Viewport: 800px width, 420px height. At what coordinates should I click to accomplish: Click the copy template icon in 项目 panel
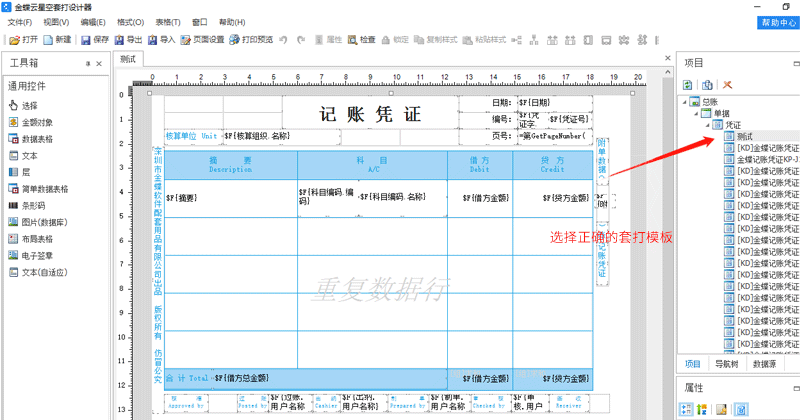coord(707,85)
